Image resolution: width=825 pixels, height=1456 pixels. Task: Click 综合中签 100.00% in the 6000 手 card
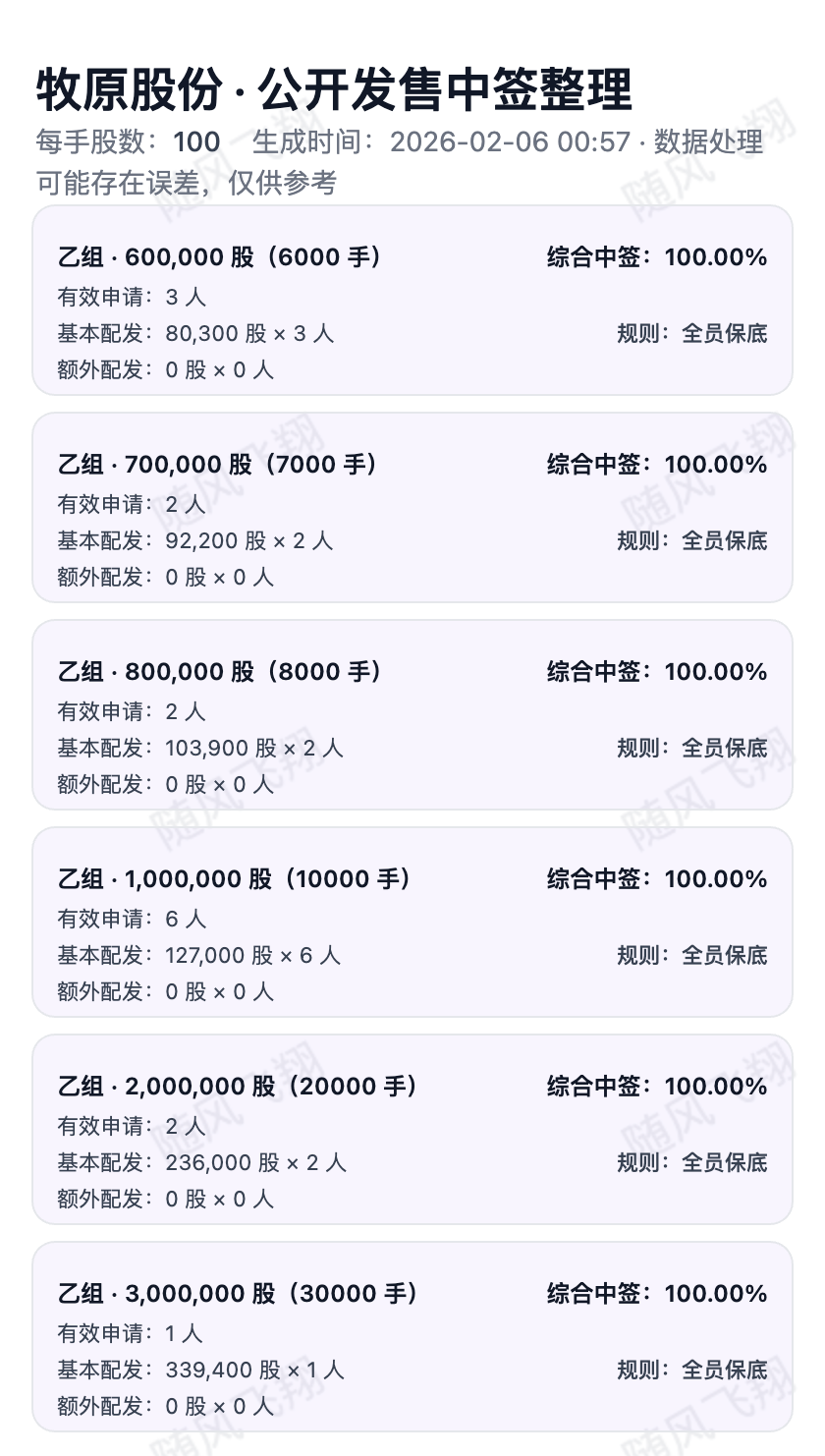[x=656, y=257]
